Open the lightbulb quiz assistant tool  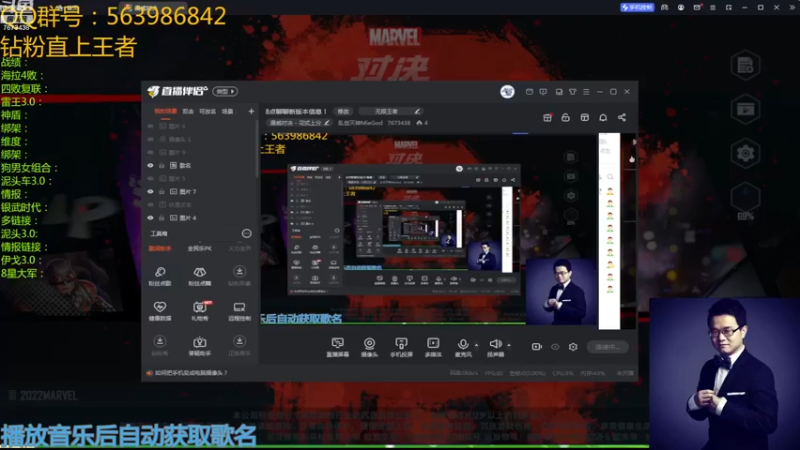pyautogui.click(x=199, y=345)
